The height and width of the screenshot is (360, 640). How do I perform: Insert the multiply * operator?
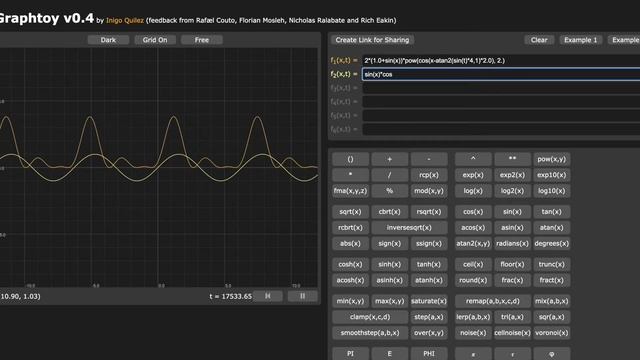pos(350,175)
